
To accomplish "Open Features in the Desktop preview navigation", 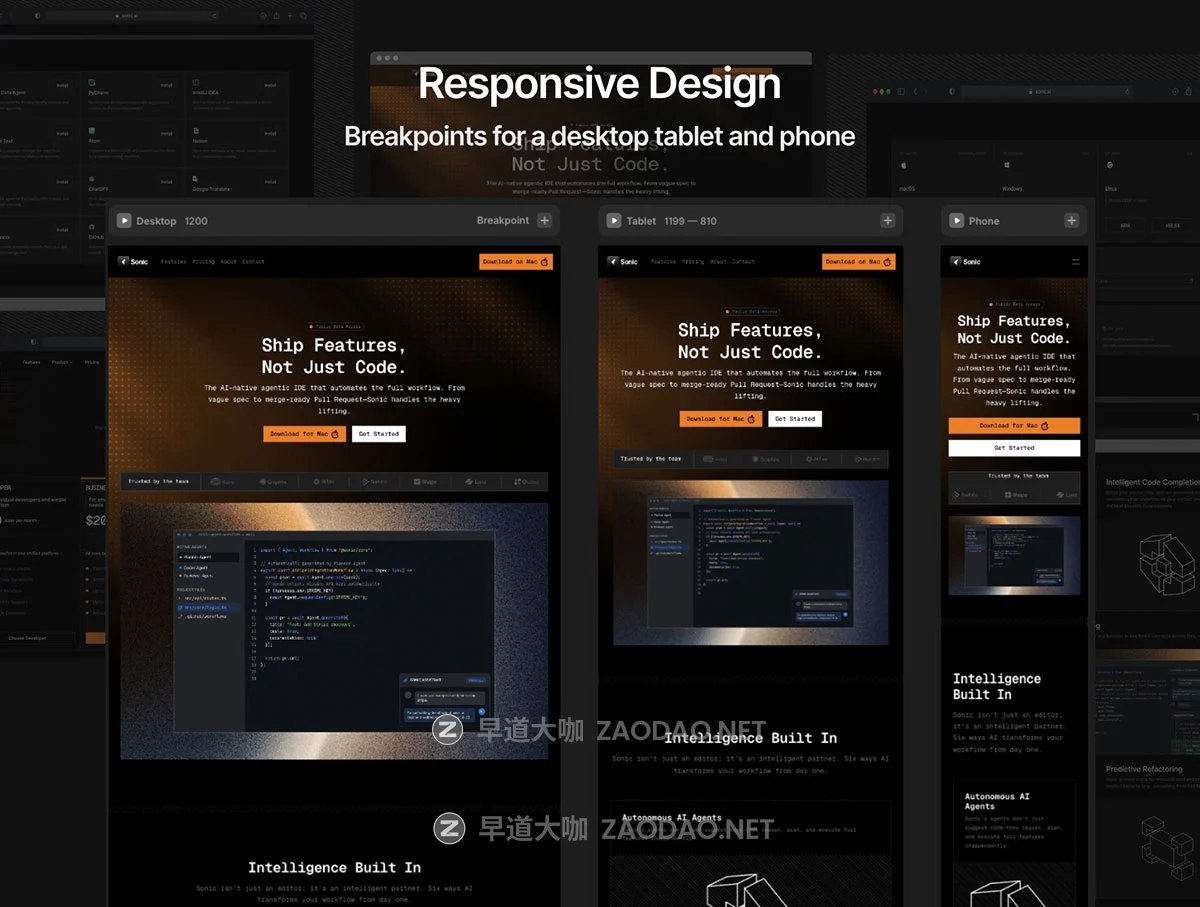I will (174, 262).
